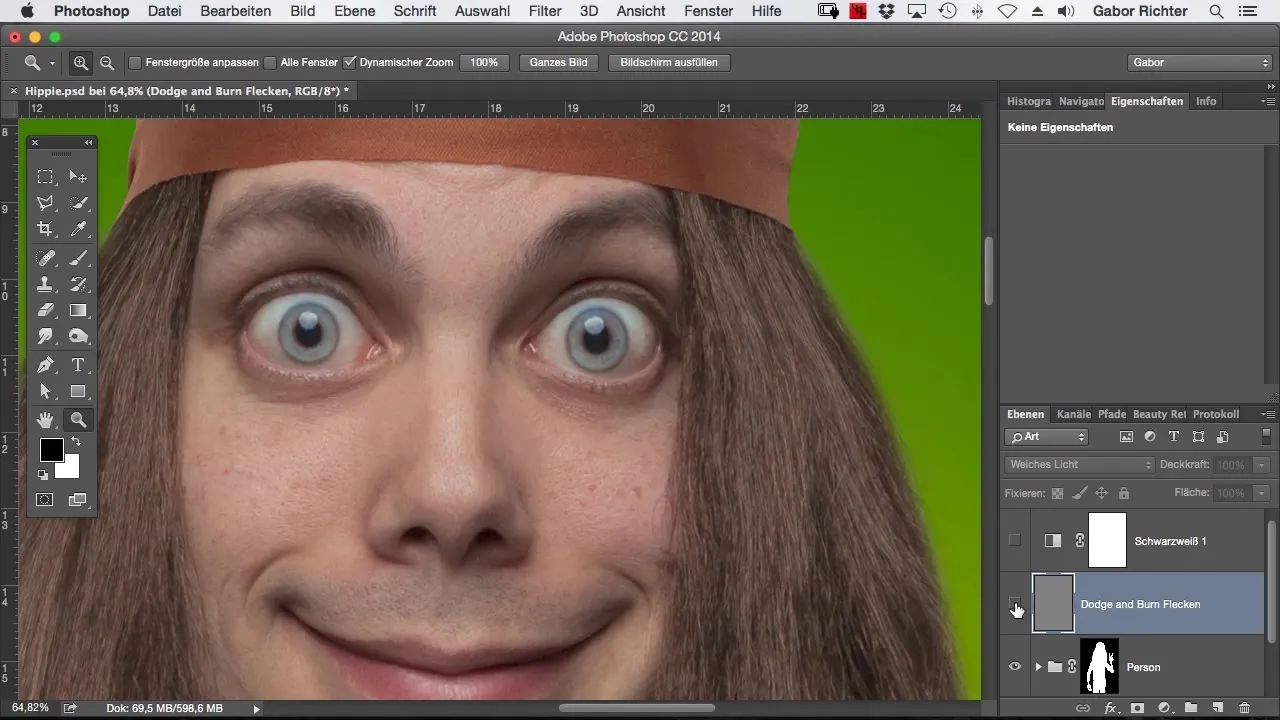Open the tool preset picker arrow
The height and width of the screenshot is (720, 1280).
(52, 63)
